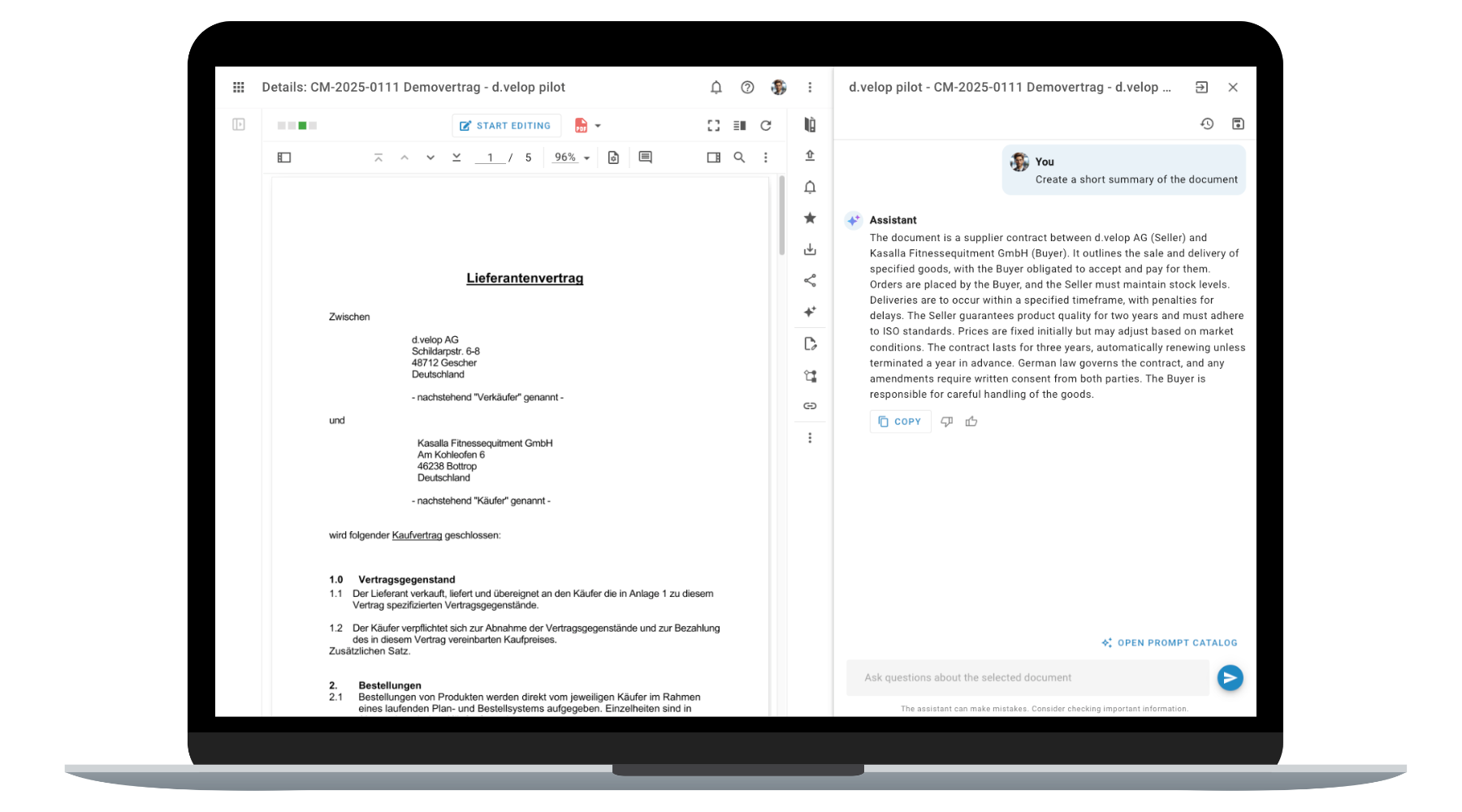The image size is (1462, 812).
Task: Send the question with the send button
Action: point(1230,678)
